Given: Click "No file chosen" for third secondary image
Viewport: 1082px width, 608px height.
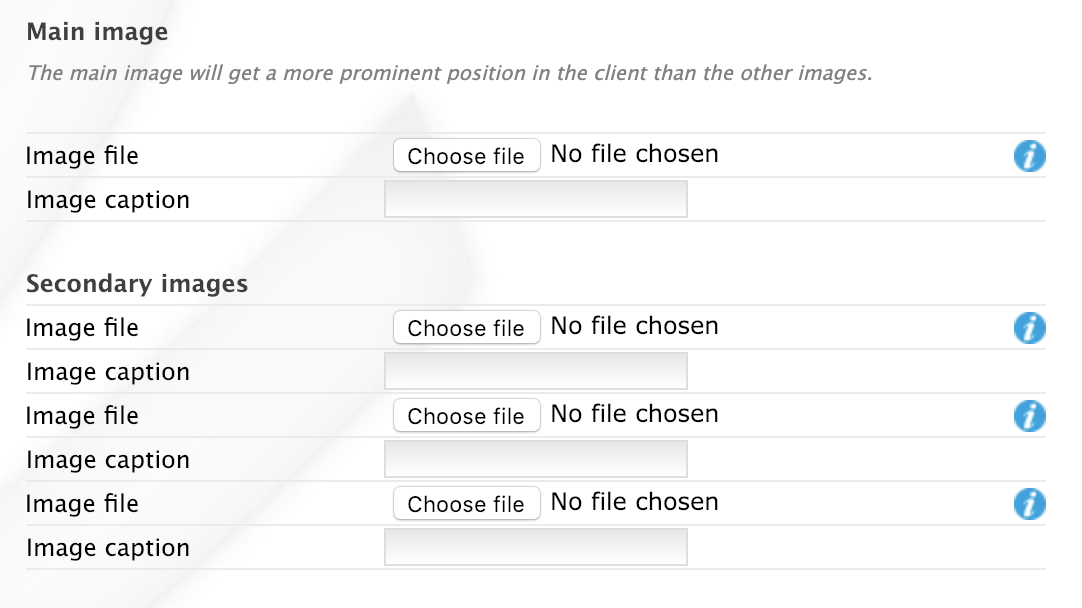Looking at the screenshot, I should click(x=634, y=502).
